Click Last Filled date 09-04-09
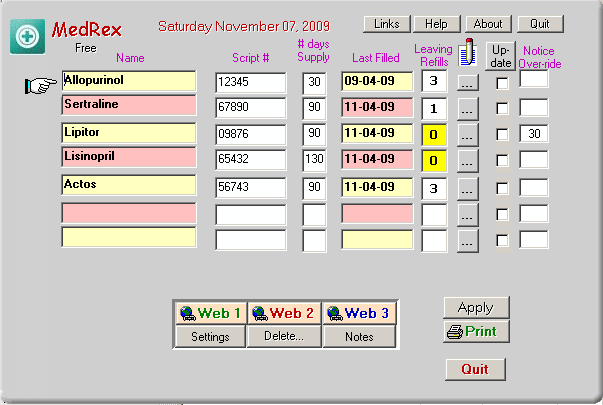The image size is (603, 405). click(x=377, y=81)
